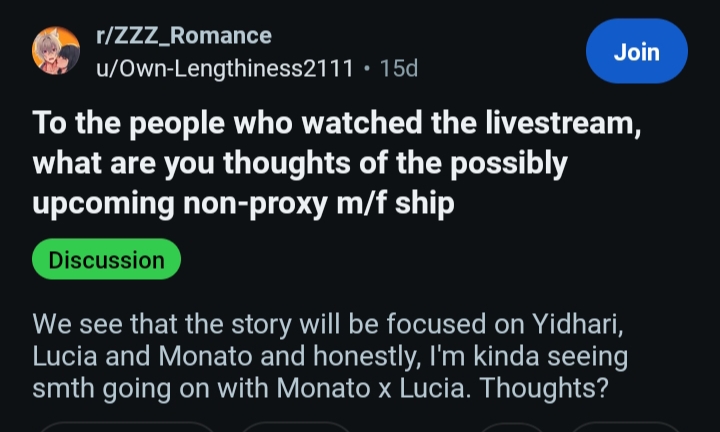The image size is (720, 432).
Task: Tap the Join button
Action: [636, 51]
